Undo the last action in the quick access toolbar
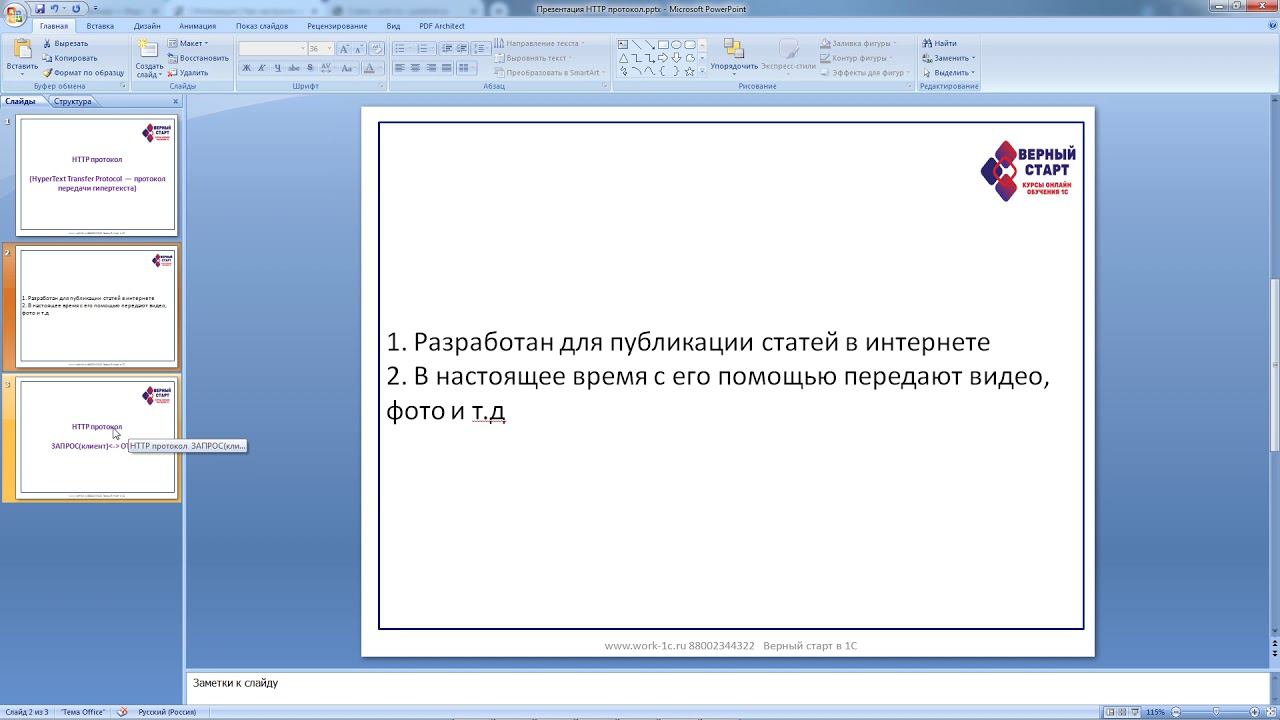The image size is (1280, 720). tap(55, 8)
